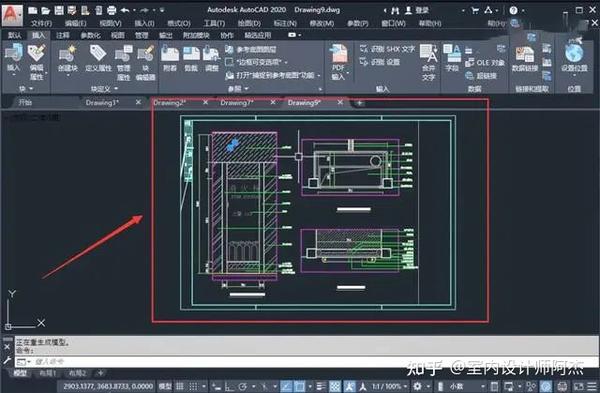Click the Hyperlink (超链接) button
600x393 pixels.
pos(481,76)
